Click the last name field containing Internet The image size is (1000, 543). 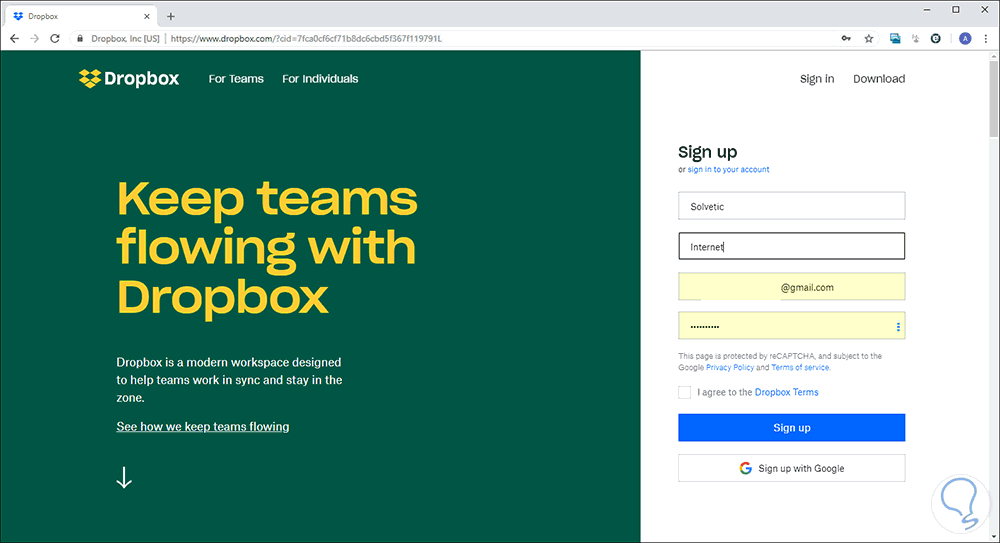click(x=791, y=246)
